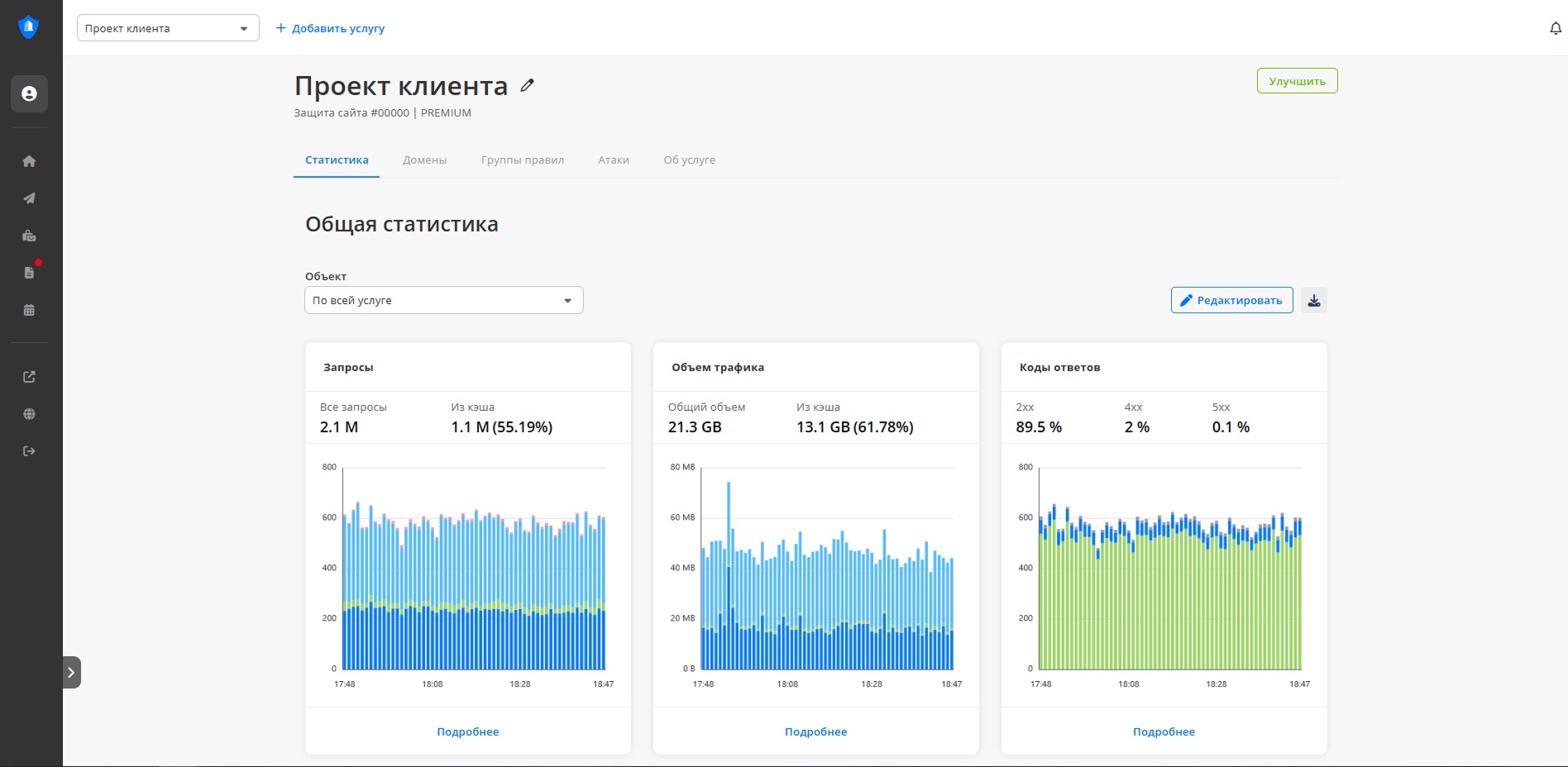Go to home via the house icon
Screen dimensions: 1568x767
click(29, 161)
